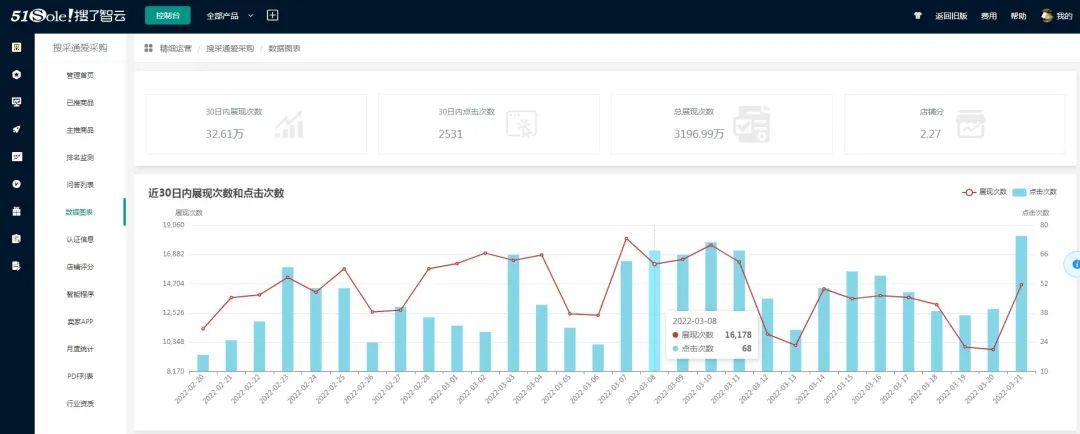Viewport: 1080px width, 434px height.
Task: Click the 搜采通爱采购 sidebar heading
Action: tap(80, 48)
